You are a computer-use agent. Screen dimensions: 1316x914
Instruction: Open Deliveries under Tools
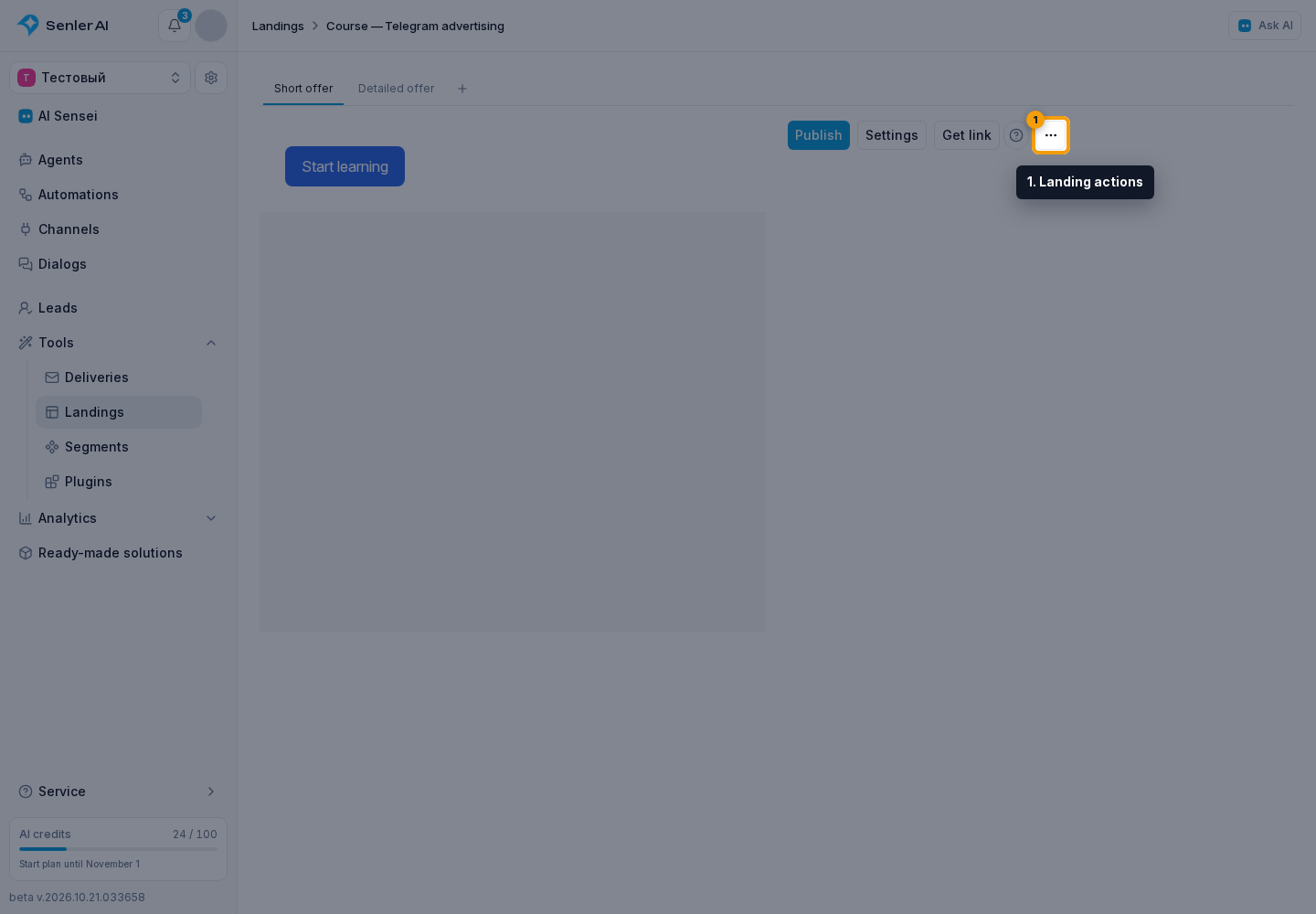tap(119, 377)
